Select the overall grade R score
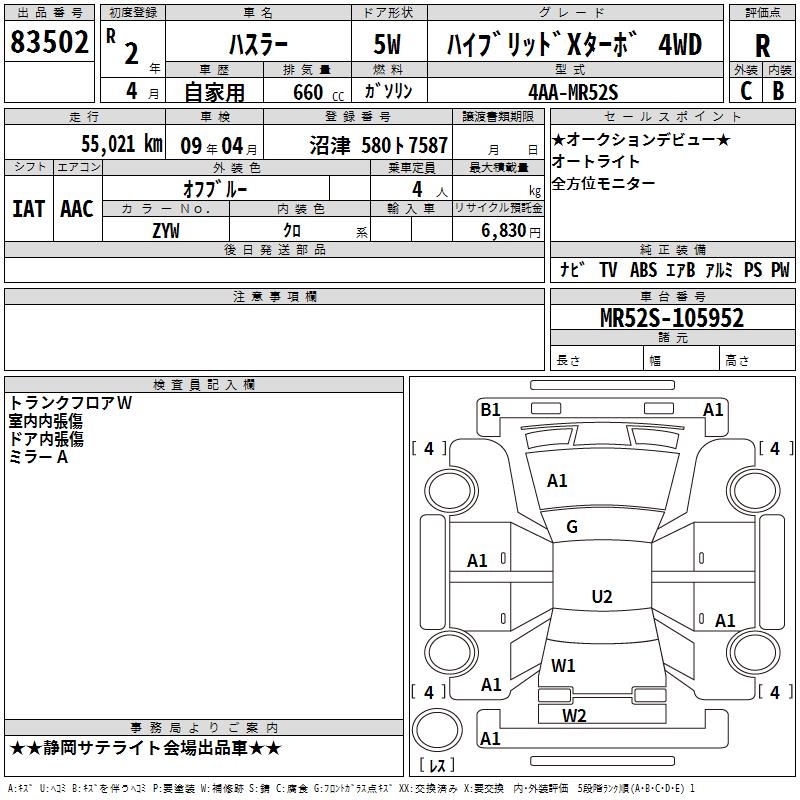 [x=762, y=45]
